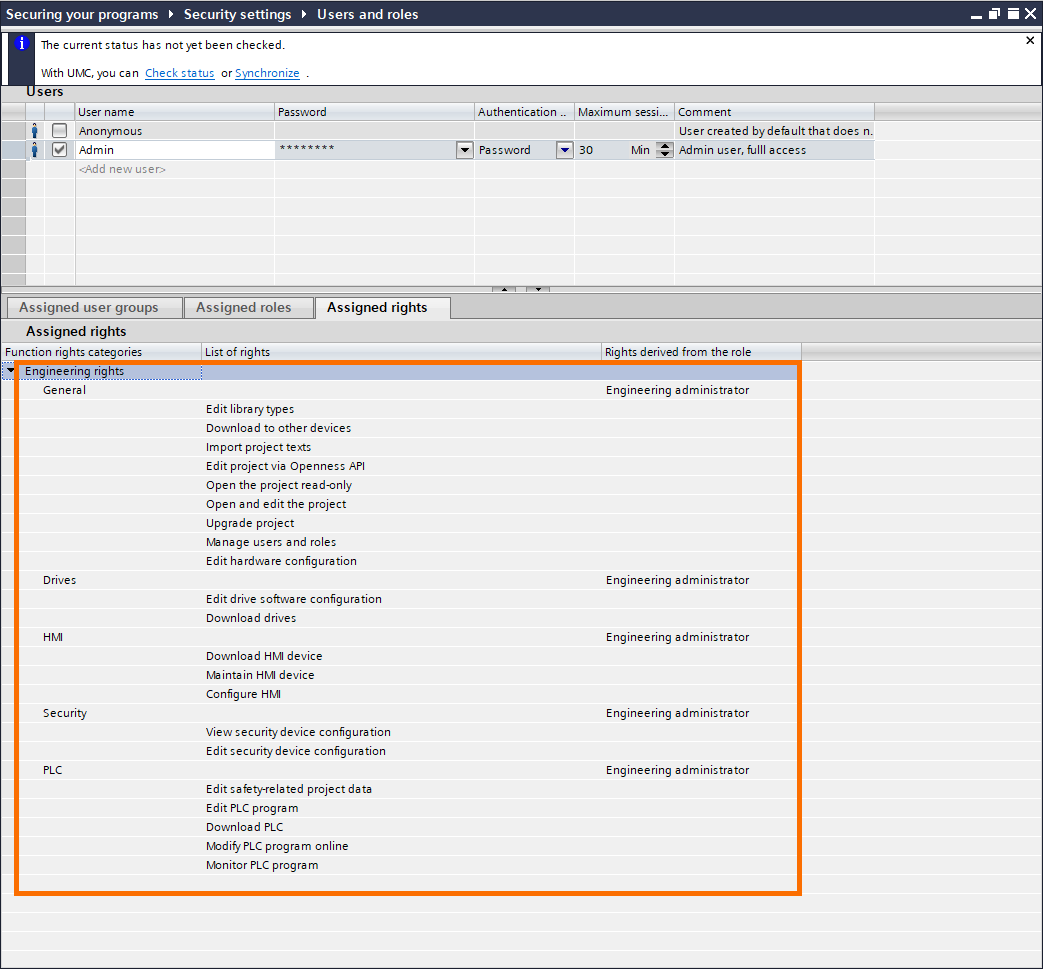Switch to the Assigned user groups tab

click(x=93, y=307)
